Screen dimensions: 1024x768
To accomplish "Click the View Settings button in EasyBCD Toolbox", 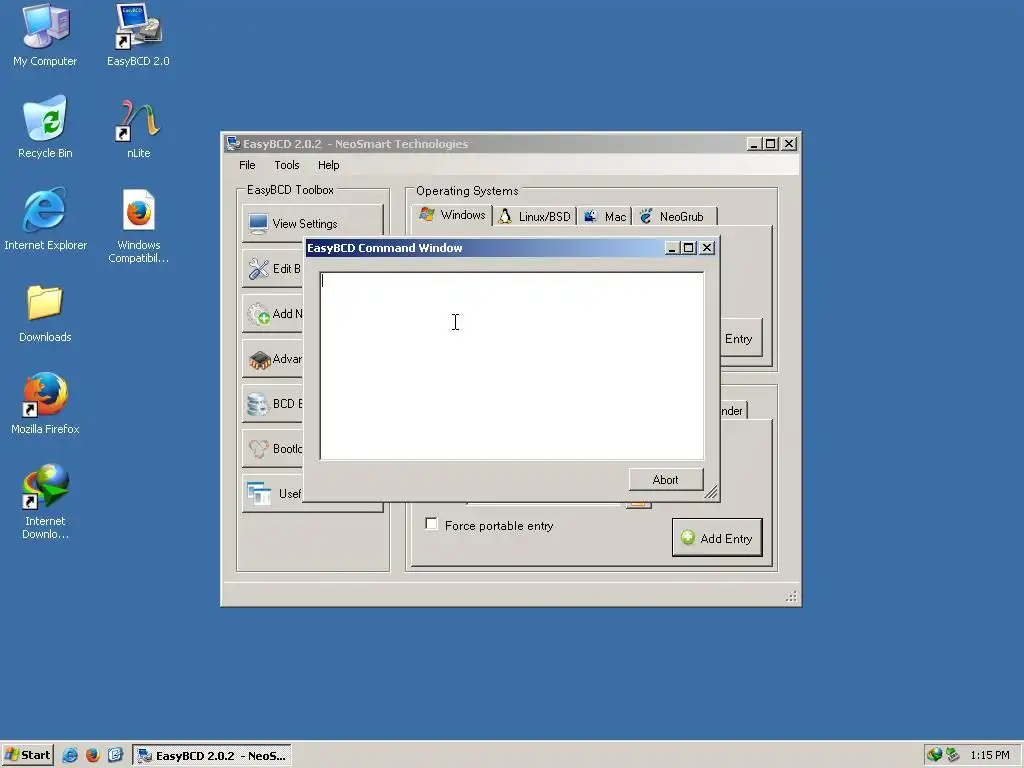I will (312, 223).
